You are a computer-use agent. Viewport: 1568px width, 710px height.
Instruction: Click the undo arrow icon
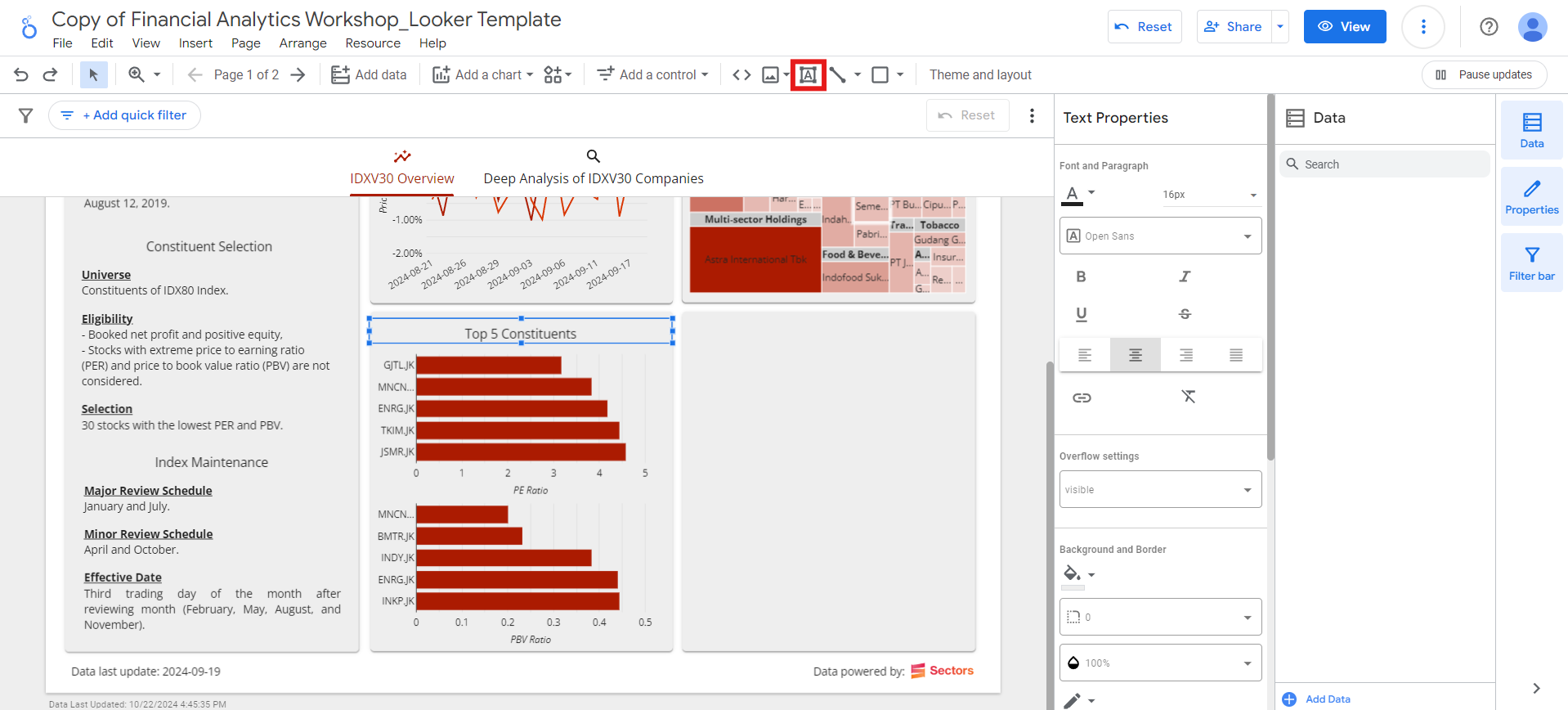21,74
